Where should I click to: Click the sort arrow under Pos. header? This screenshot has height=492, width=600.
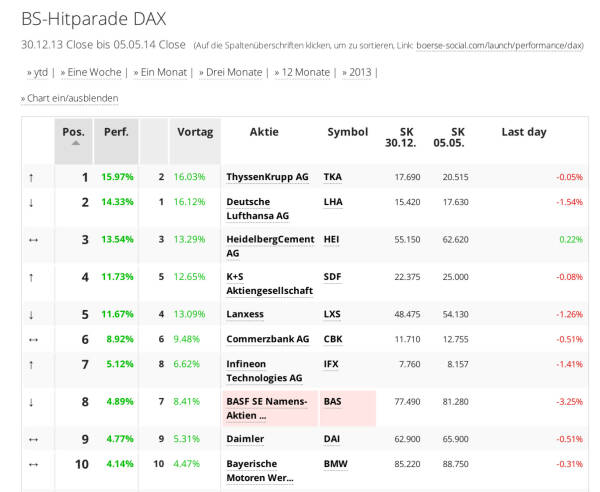coord(74,143)
